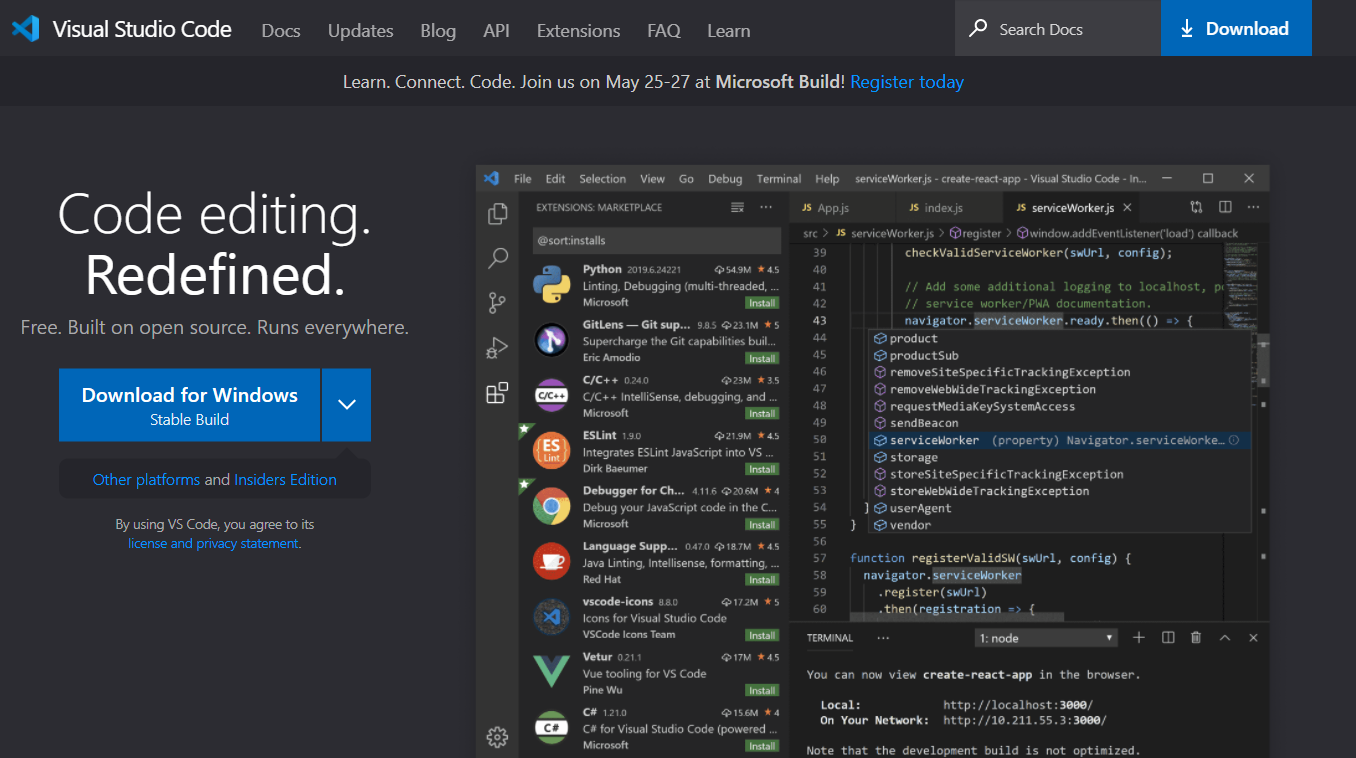Image resolution: width=1356 pixels, height=758 pixels.
Task: Open Learn in the top navigation
Action: coord(729,31)
